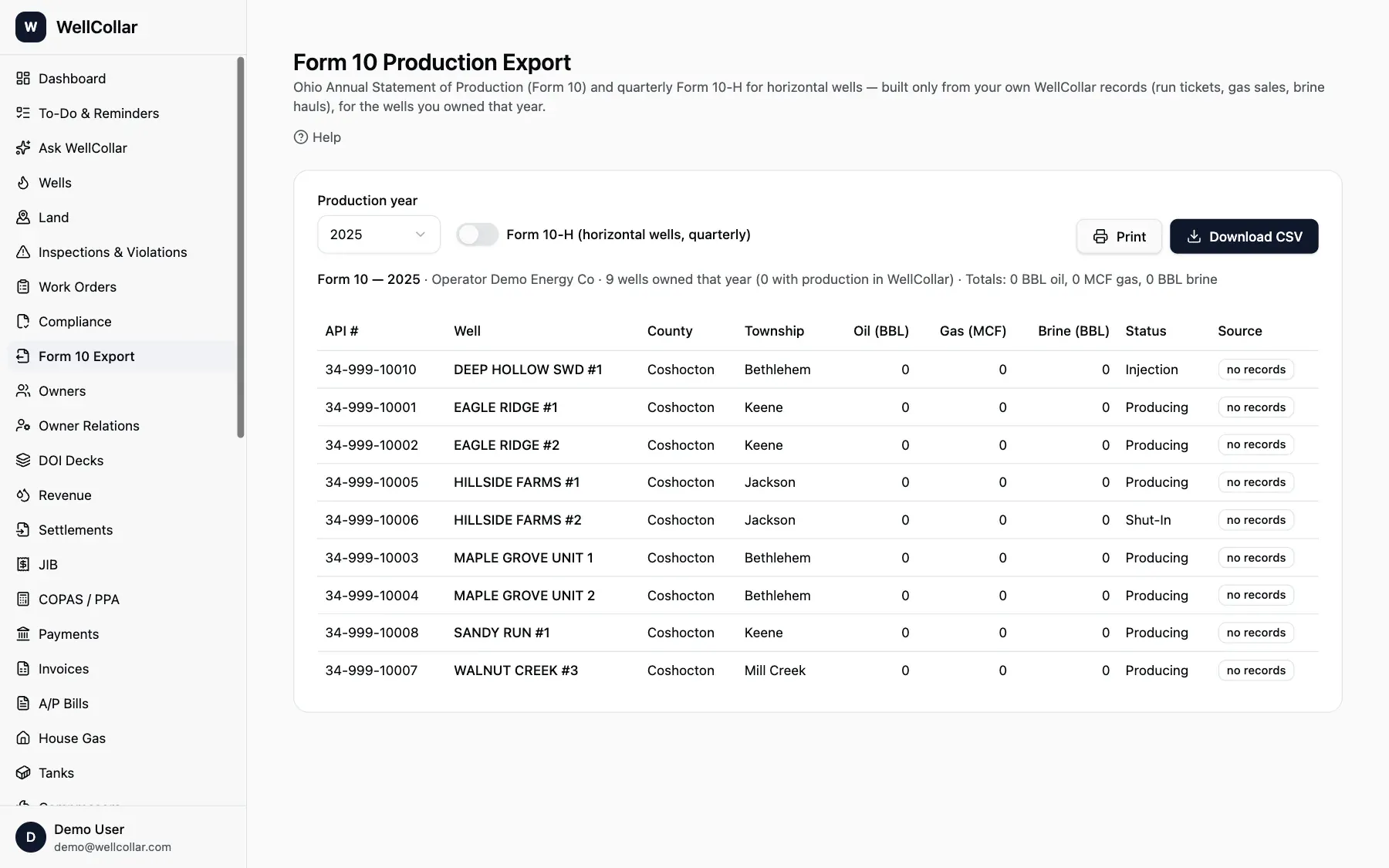Image resolution: width=1389 pixels, height=868 pixels.
Task: Click the Gas (MCF) column header
Action: pos(972,331)
